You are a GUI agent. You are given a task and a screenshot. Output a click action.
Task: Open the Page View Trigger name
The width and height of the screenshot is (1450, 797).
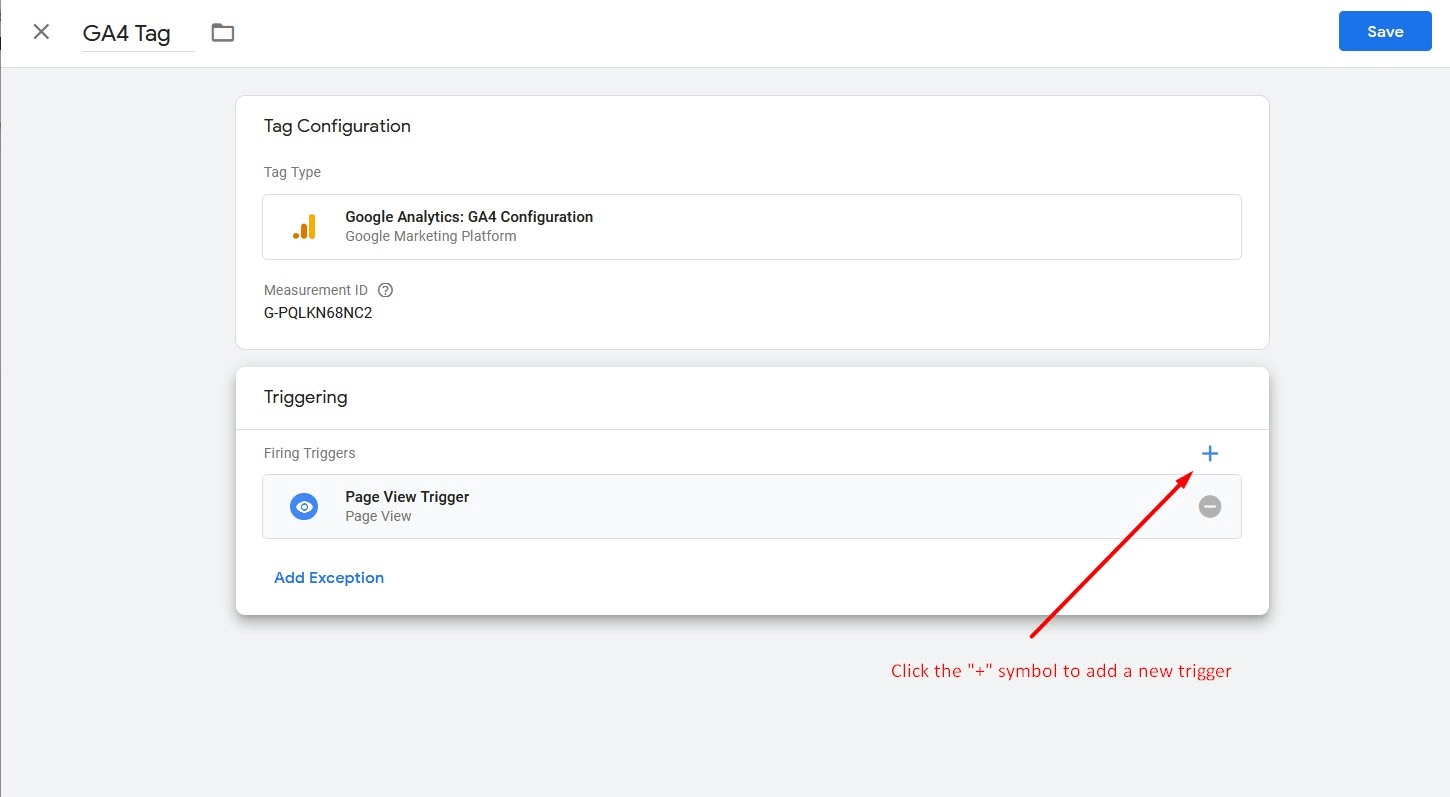pyautogui.click(x=407, y=497)
